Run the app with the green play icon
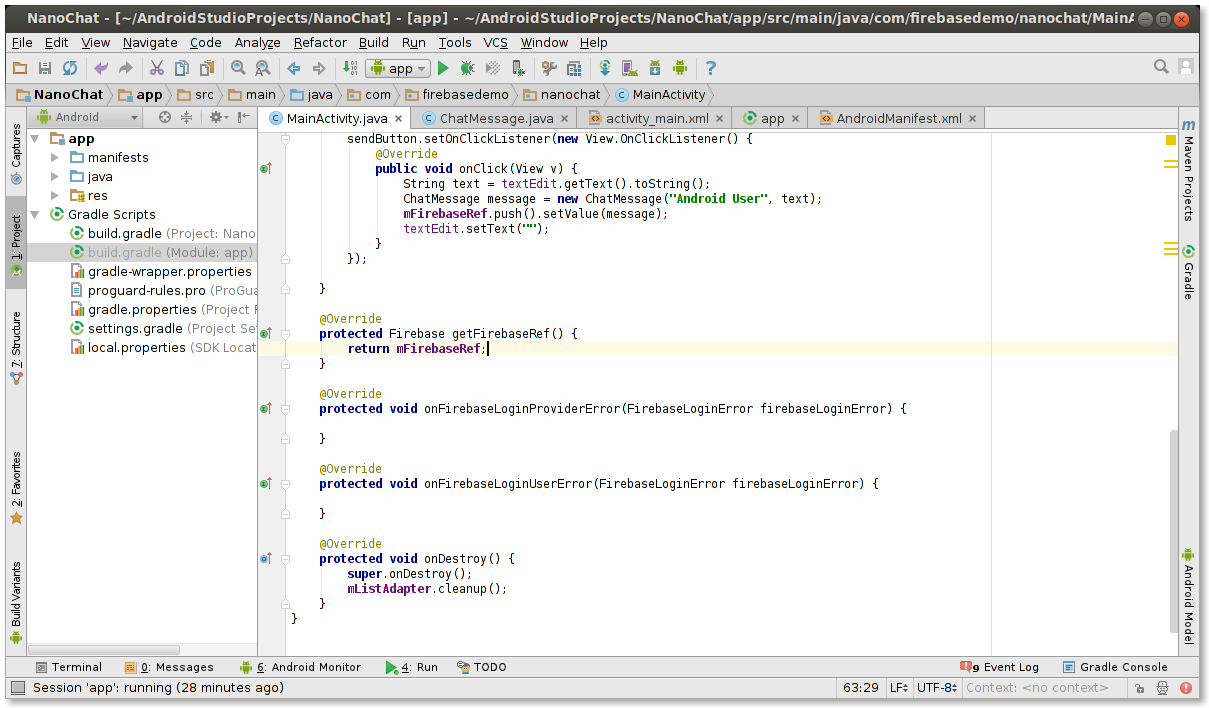 tap(443, 68)
